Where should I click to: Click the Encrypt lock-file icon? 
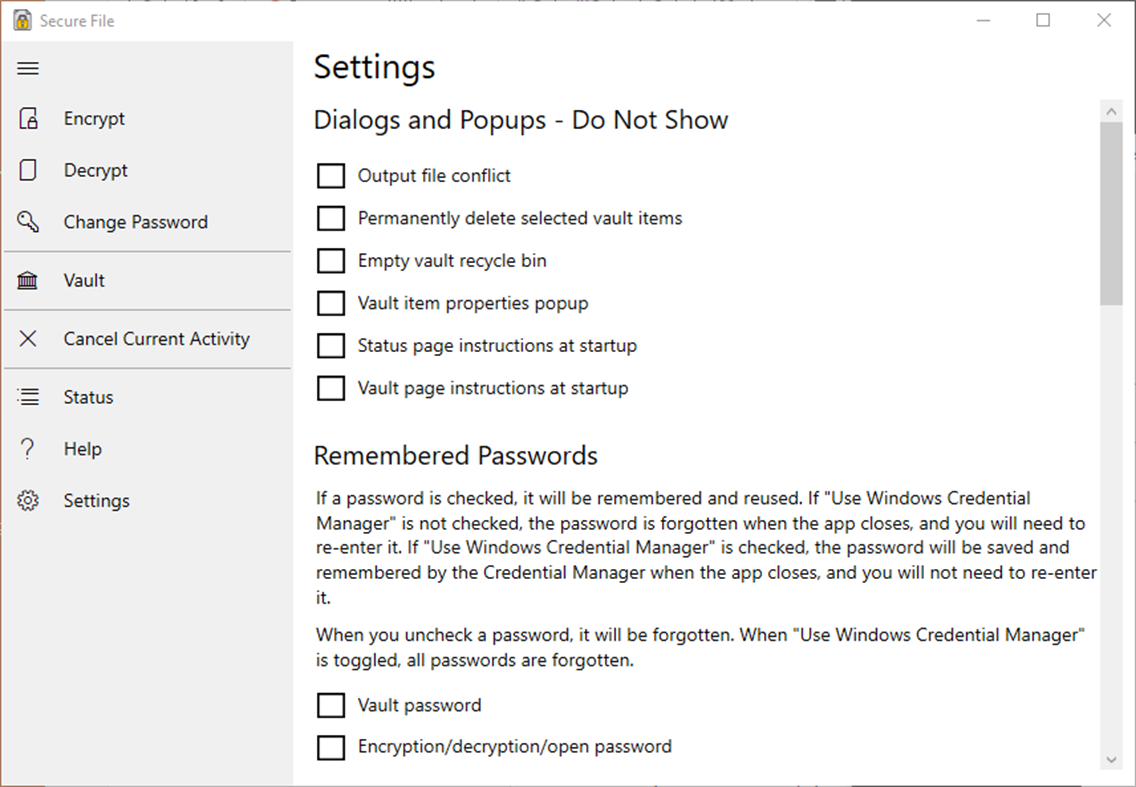click(x=28, y=119)
